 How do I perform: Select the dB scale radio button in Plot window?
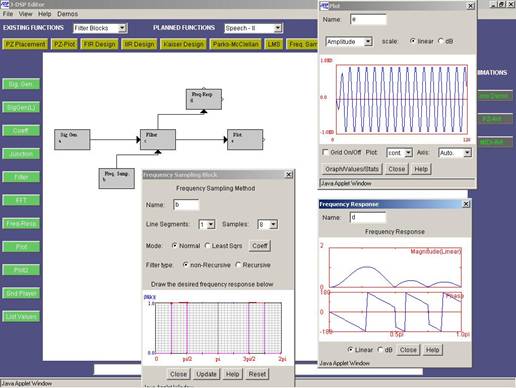tap(441, 41)
